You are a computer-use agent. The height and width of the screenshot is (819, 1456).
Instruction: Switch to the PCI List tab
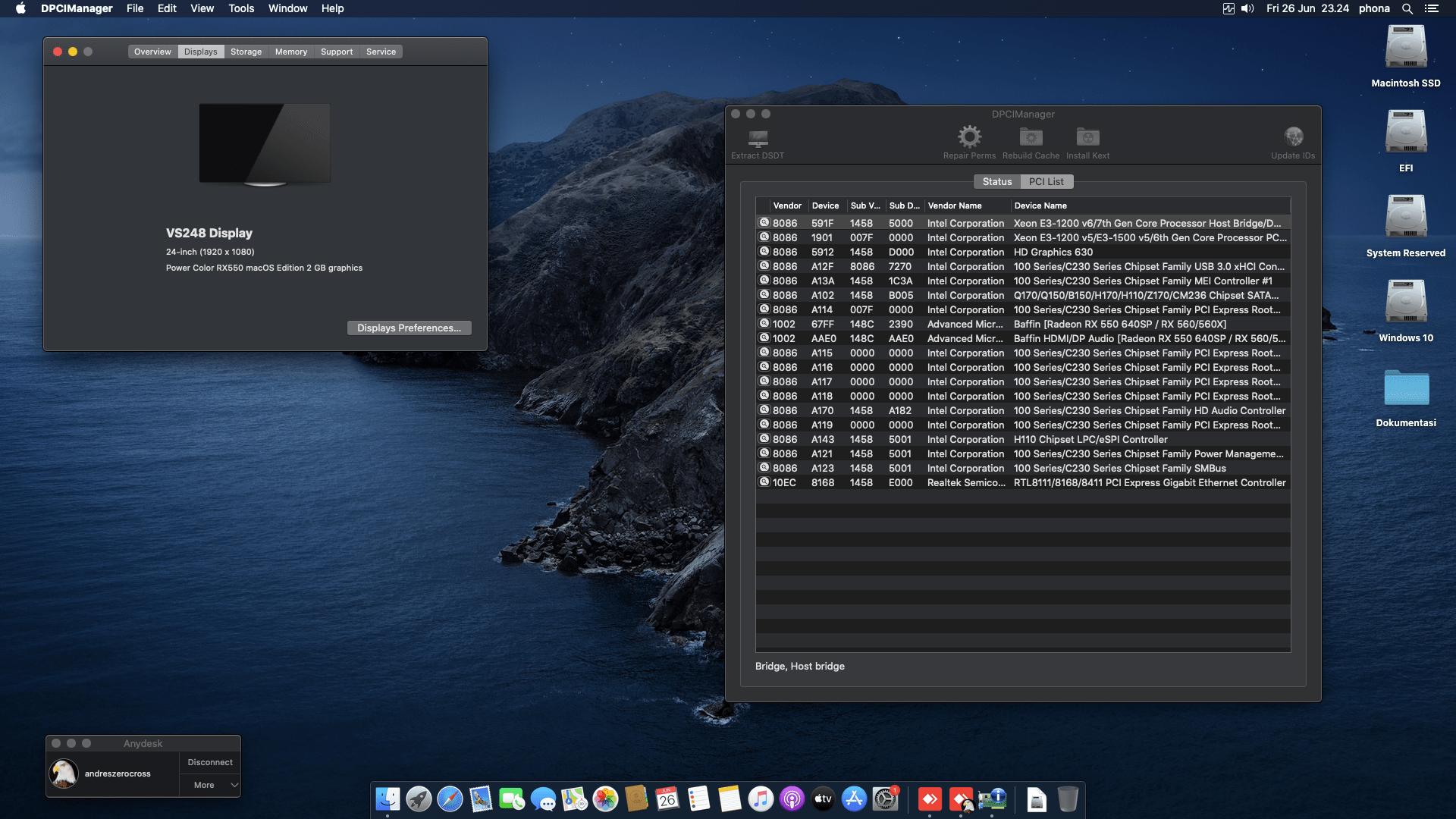click(x=1046, y=181)
